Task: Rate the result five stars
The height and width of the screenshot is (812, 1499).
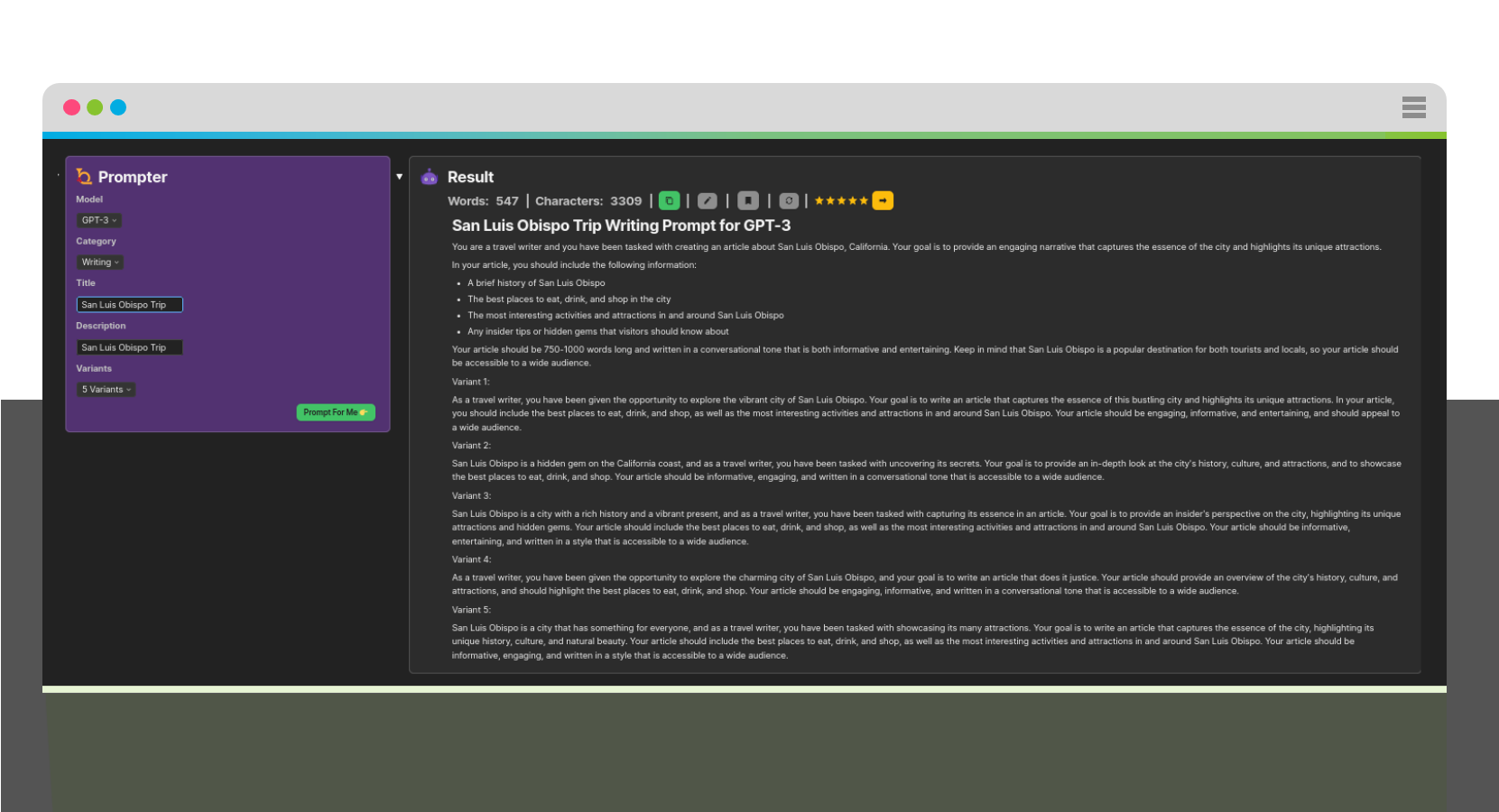Action: tap(864, 200)
